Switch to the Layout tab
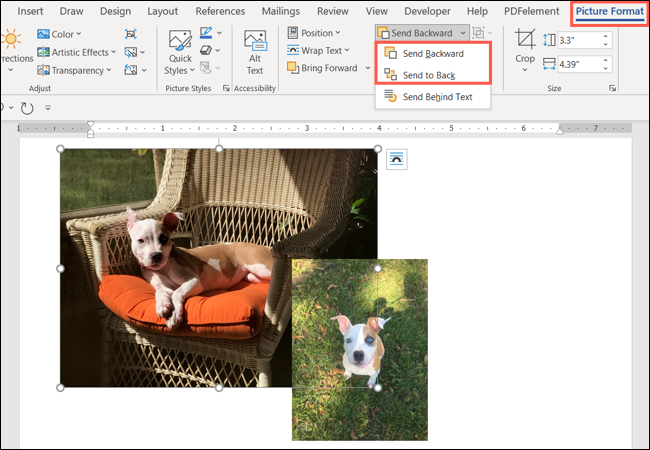This screenshot has height=450, width=650. [x=162, y=11]
